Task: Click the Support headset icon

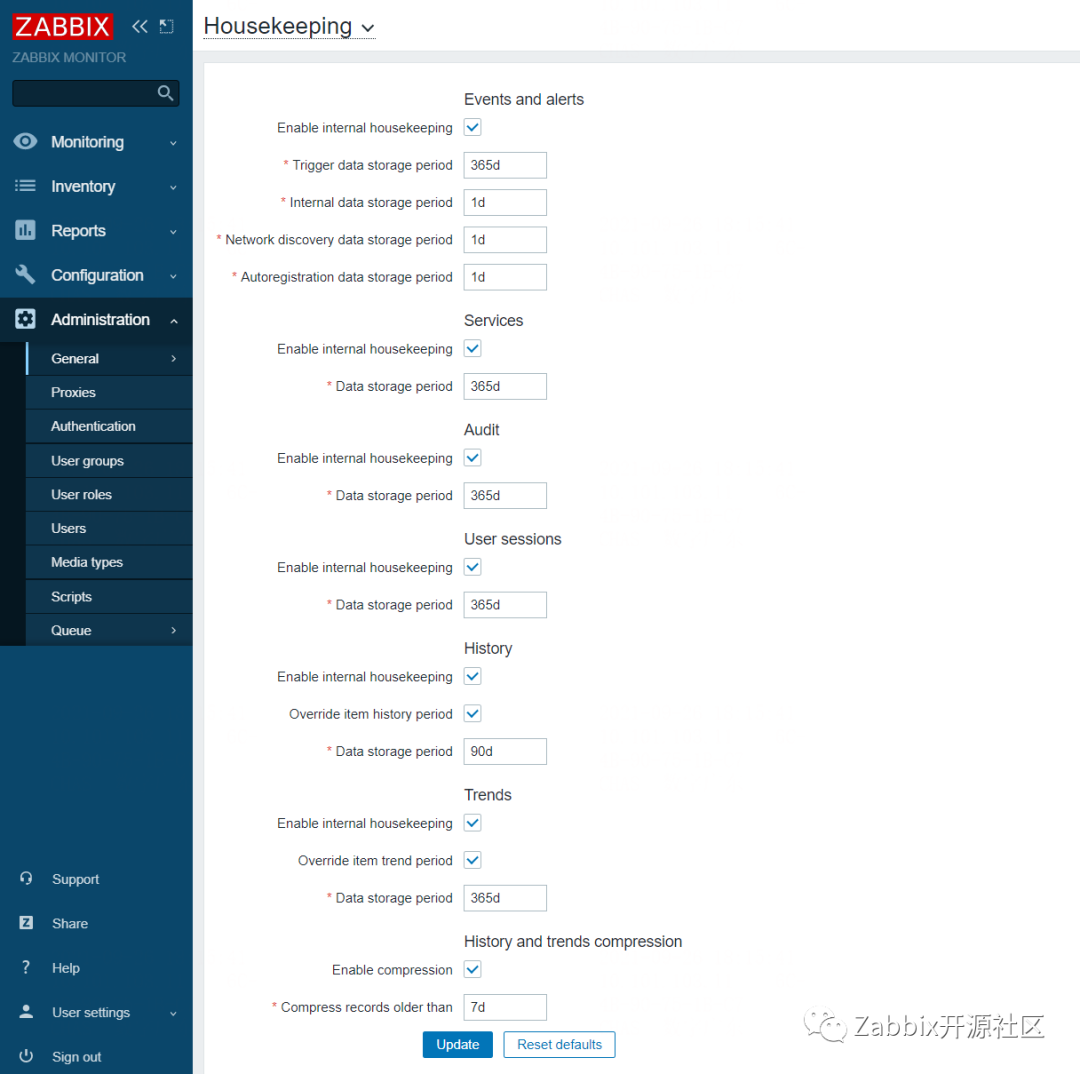Action: point(26,878)
